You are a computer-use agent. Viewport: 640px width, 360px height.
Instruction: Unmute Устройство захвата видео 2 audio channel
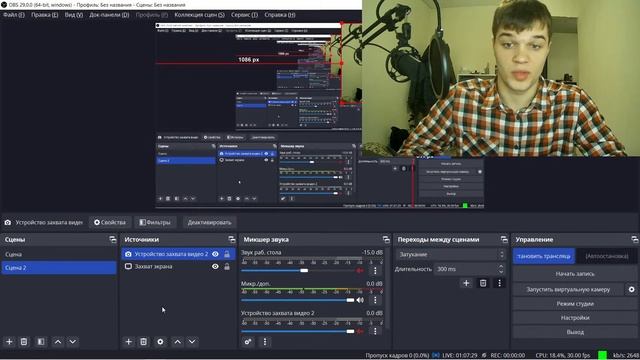coord(360,331)
